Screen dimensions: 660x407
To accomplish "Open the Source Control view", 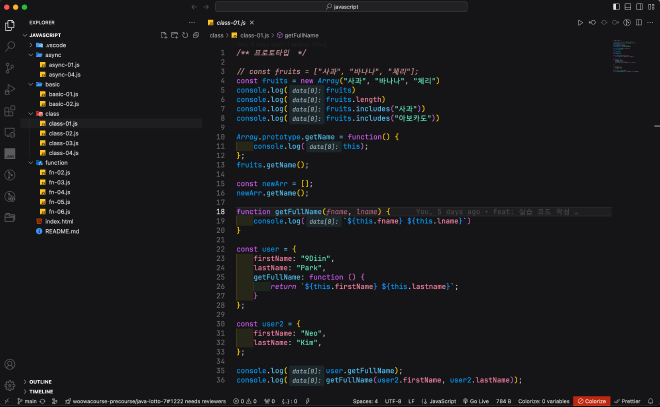I will pyautogui.click(x=9, y=68).
